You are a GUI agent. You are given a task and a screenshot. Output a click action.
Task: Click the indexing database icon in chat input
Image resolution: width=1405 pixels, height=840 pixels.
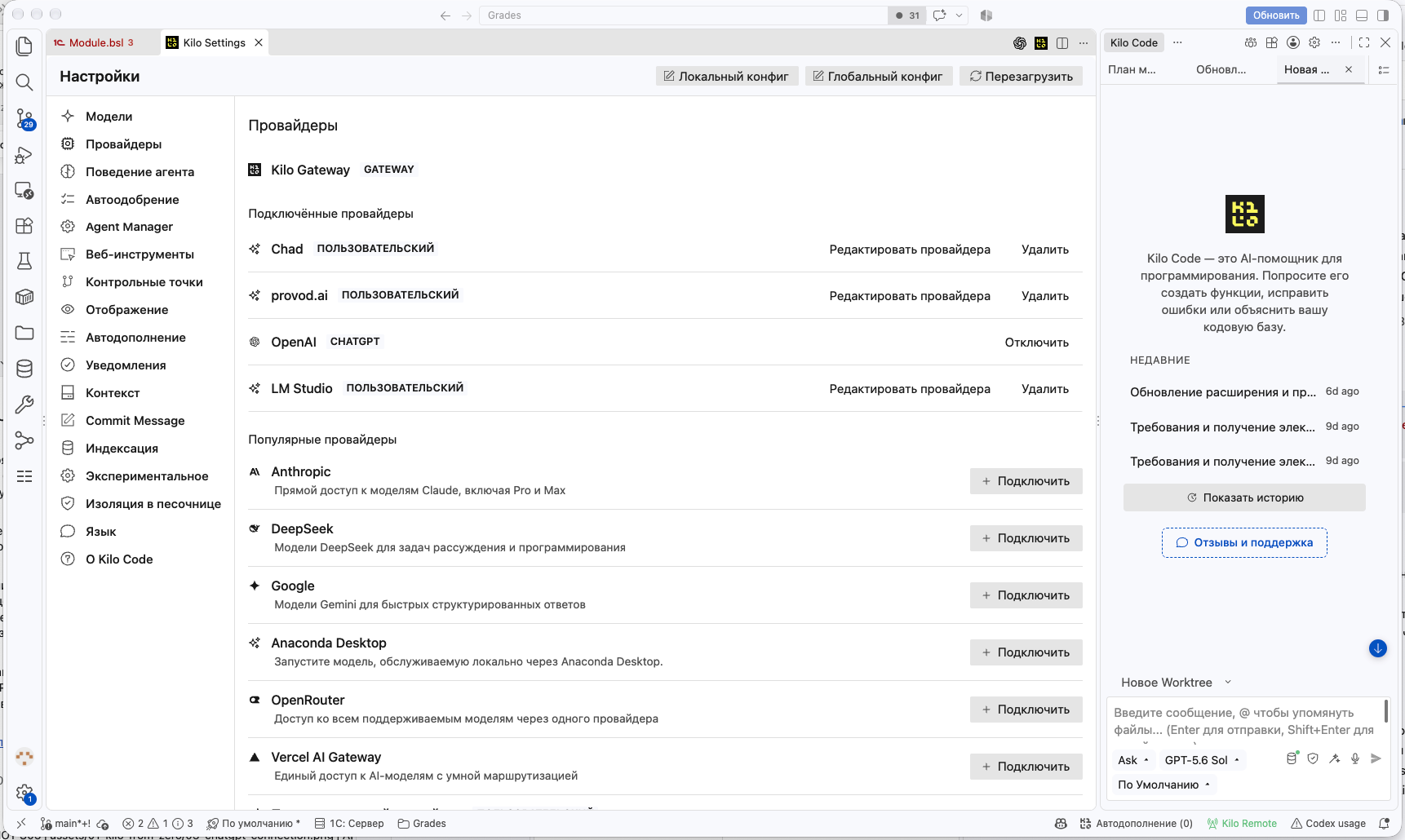click(1292, 758)
